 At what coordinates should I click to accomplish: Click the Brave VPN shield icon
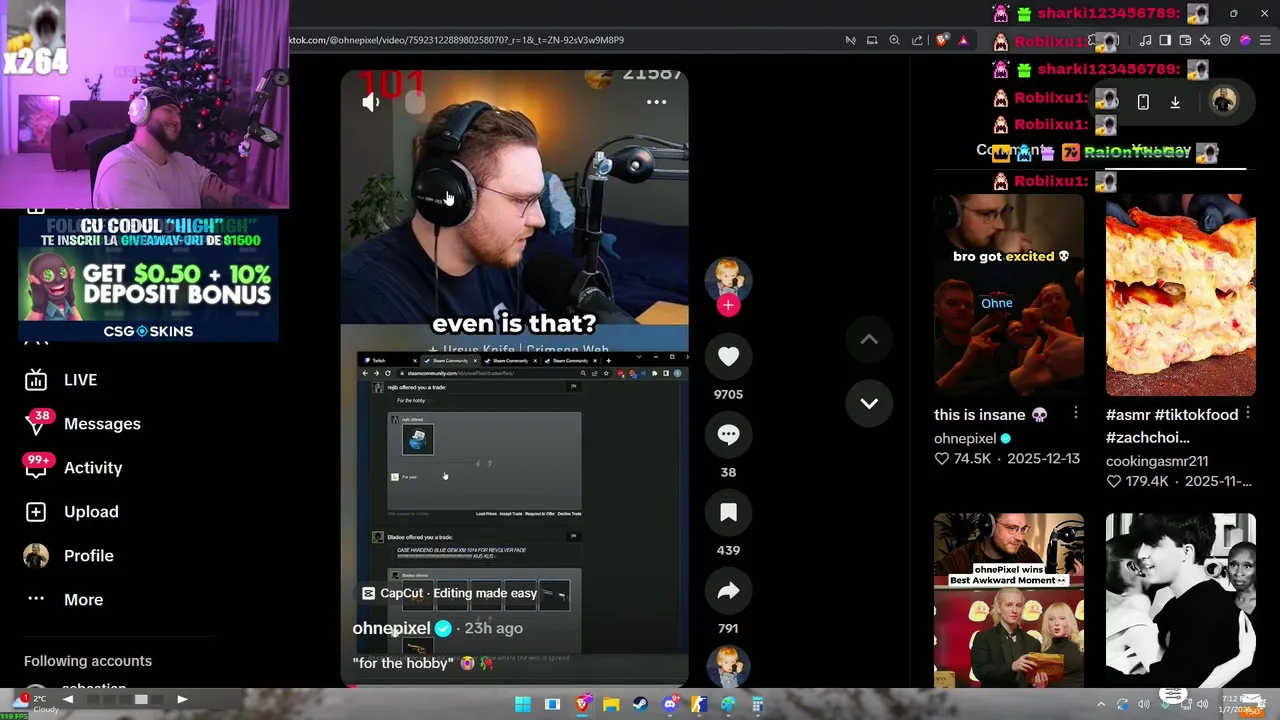tap(1225, 40)
